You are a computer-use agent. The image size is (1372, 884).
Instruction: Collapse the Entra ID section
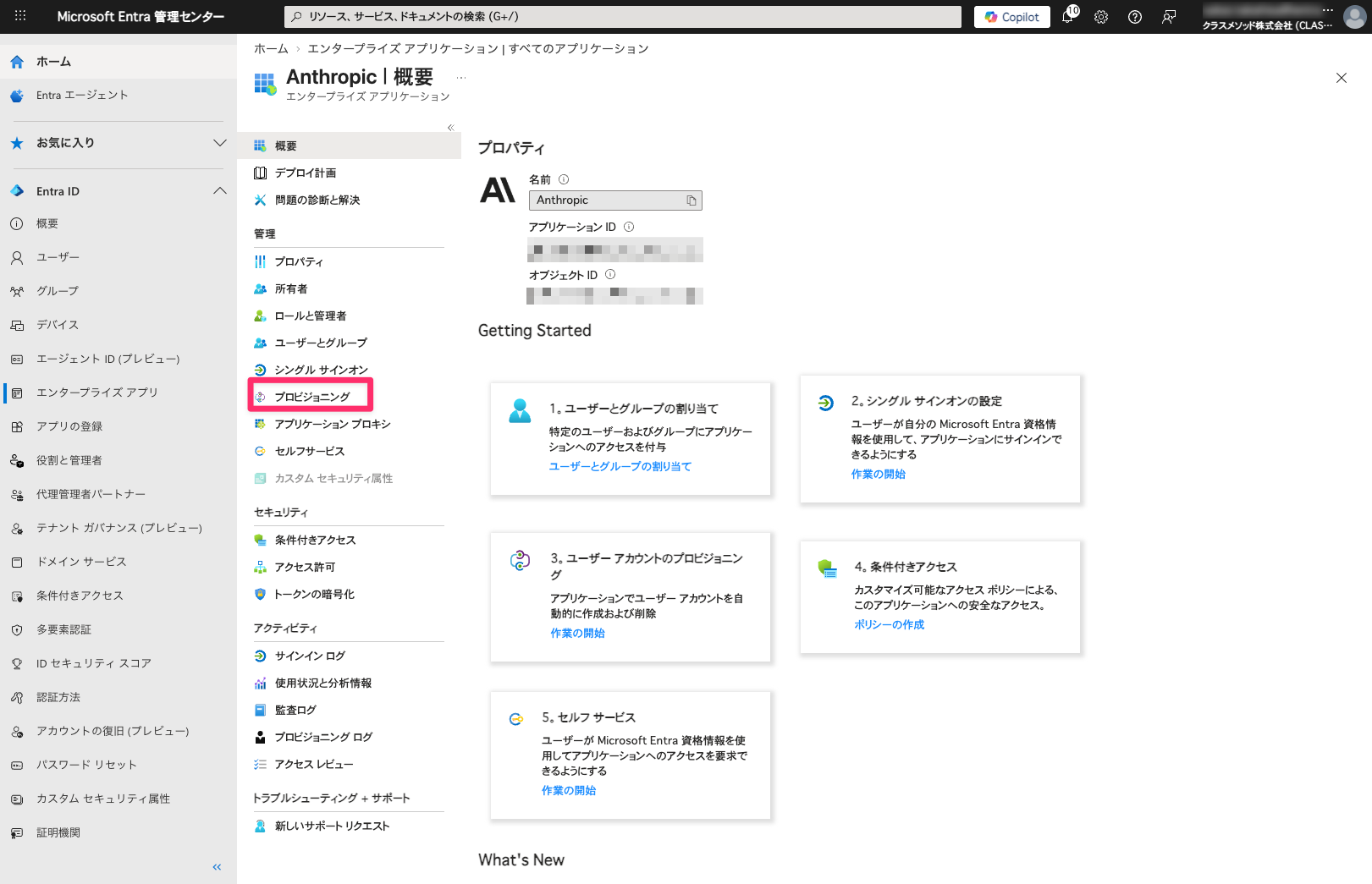[220, 191]
